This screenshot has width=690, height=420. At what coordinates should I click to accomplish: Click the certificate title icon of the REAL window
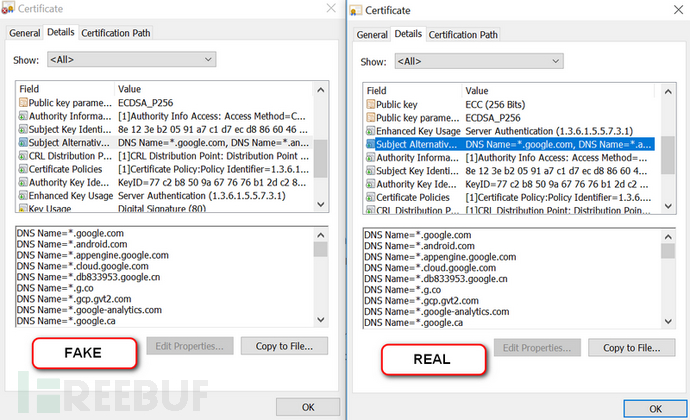(x=356, y=11)
